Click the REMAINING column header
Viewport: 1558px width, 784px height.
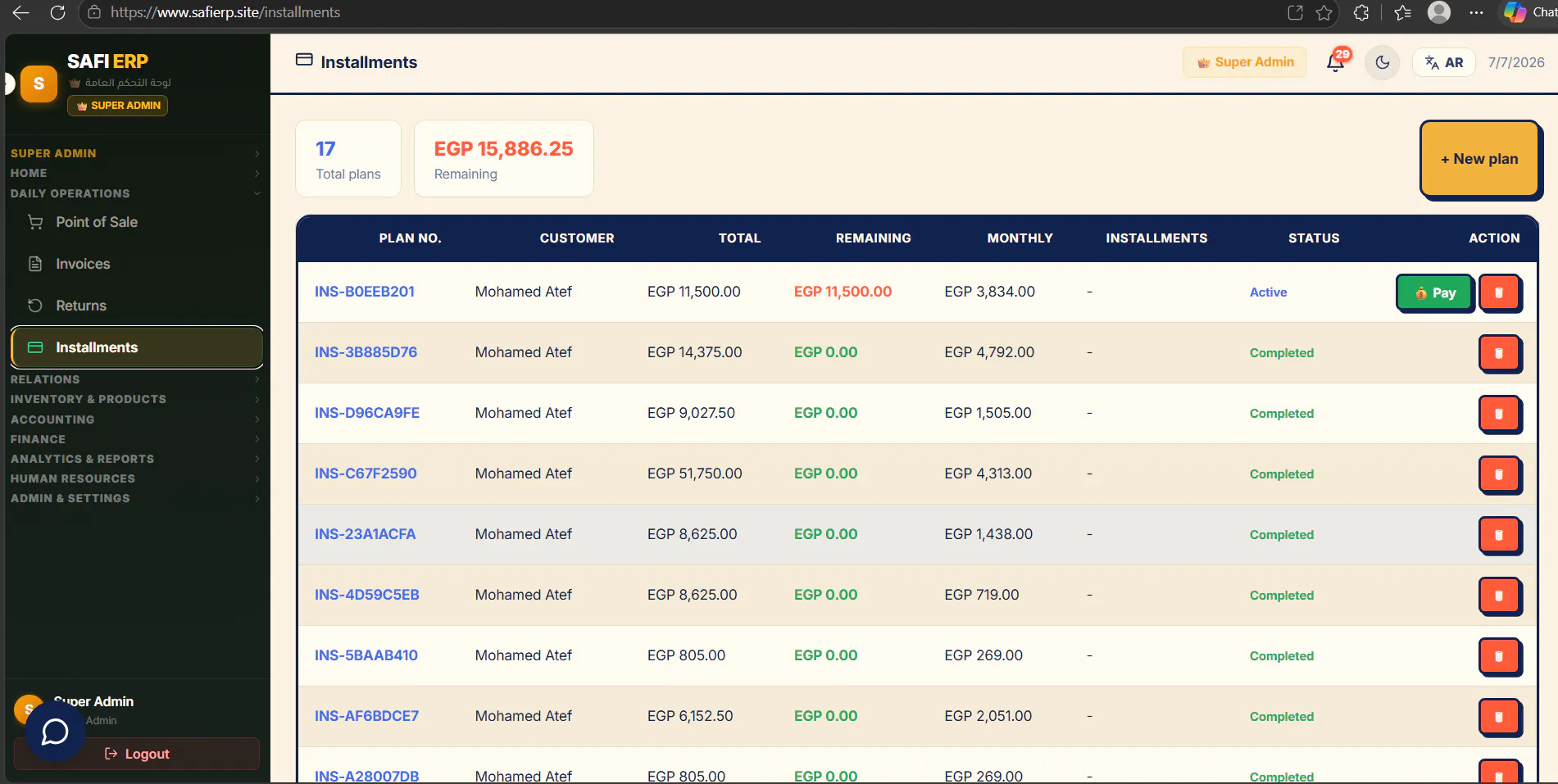click(x=874, y=238)
